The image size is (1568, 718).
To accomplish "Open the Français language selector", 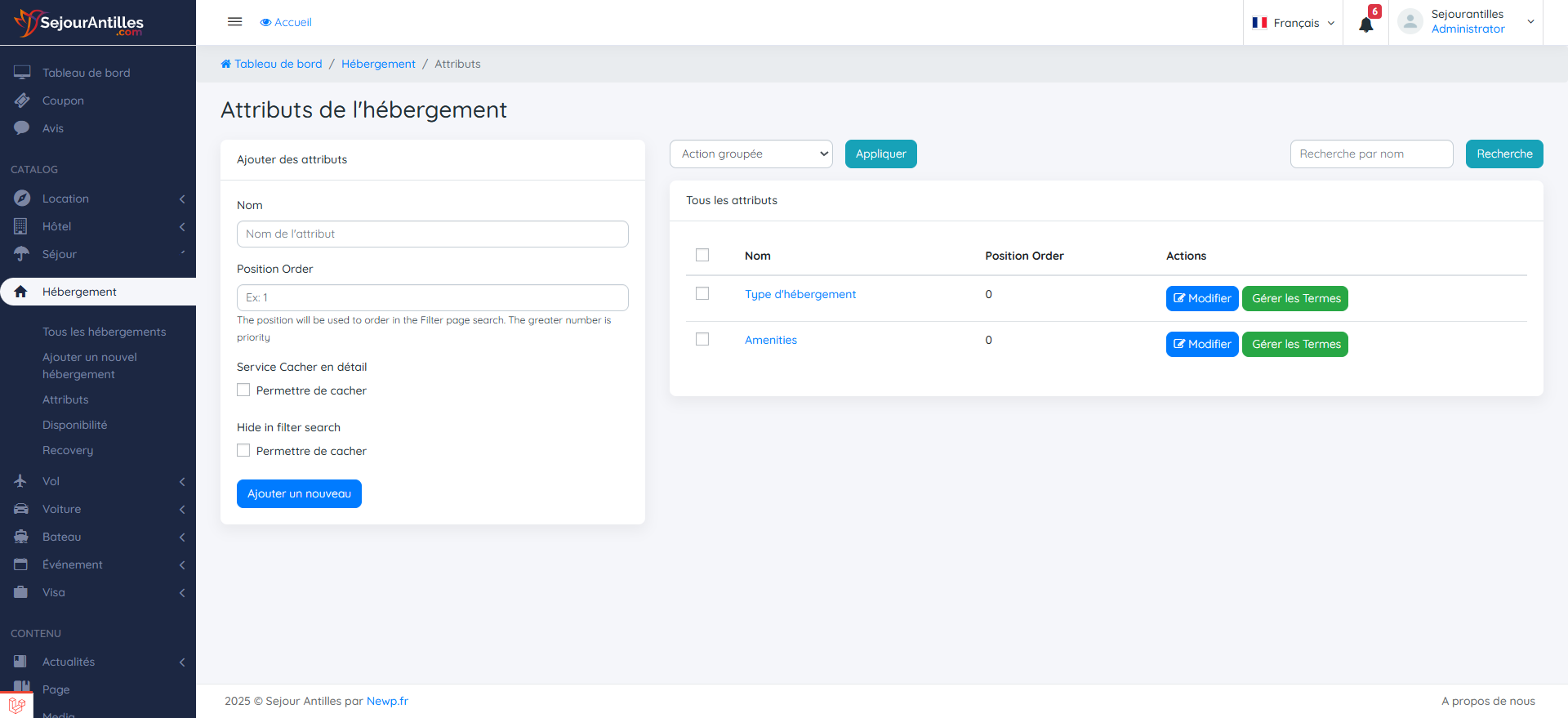I will [x=1294, y=23].
